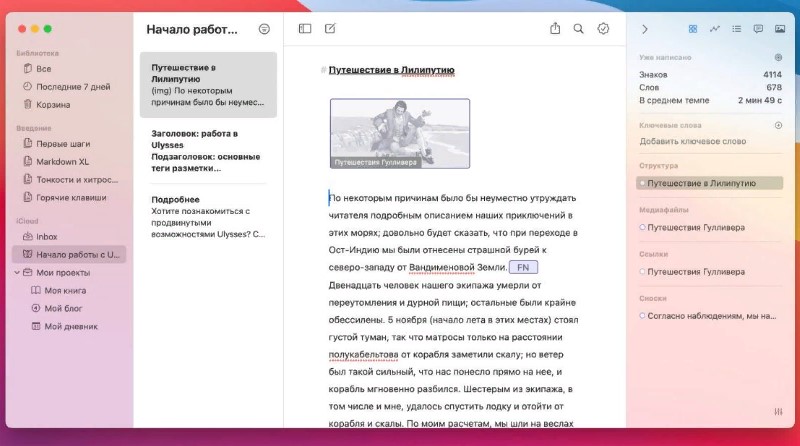Open the sheet list filter icon

tap(264, 29)
